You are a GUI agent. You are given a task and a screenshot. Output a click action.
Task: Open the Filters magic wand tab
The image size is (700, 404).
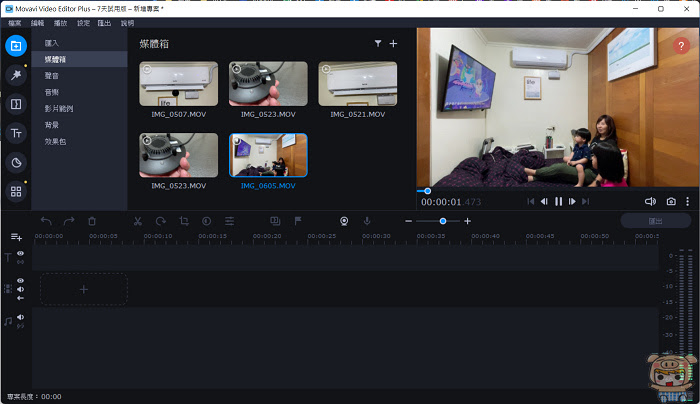(16, 75)
